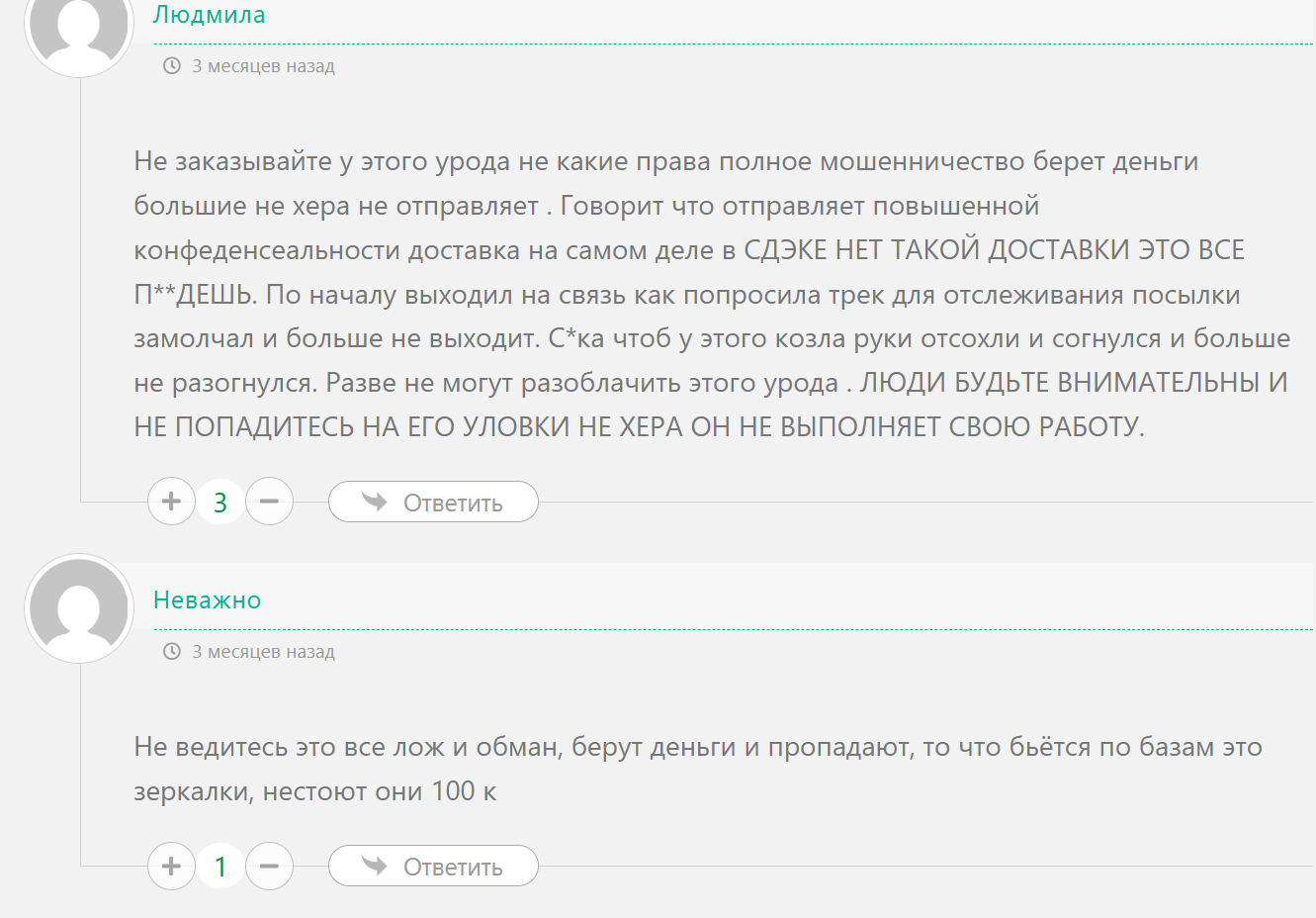1316x918 pixels.
Task: Click the clock icon next to Неважно's timestamp
Action: tap(172, 651)
